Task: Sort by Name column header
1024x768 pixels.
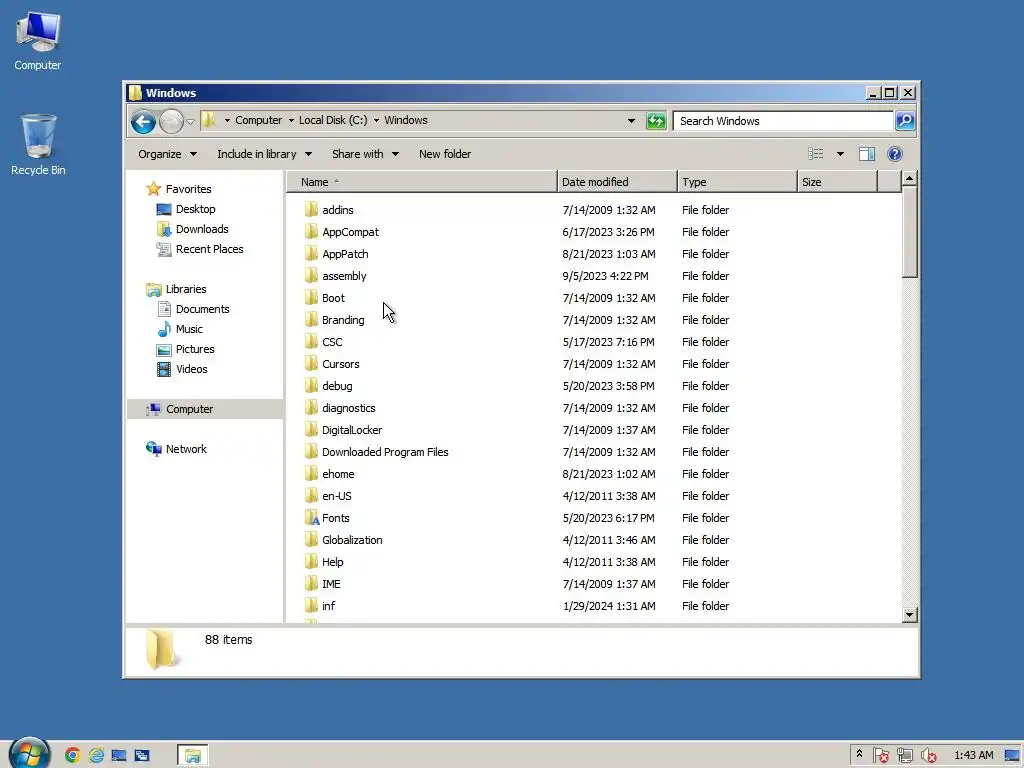Action: (x=421, y=182)
